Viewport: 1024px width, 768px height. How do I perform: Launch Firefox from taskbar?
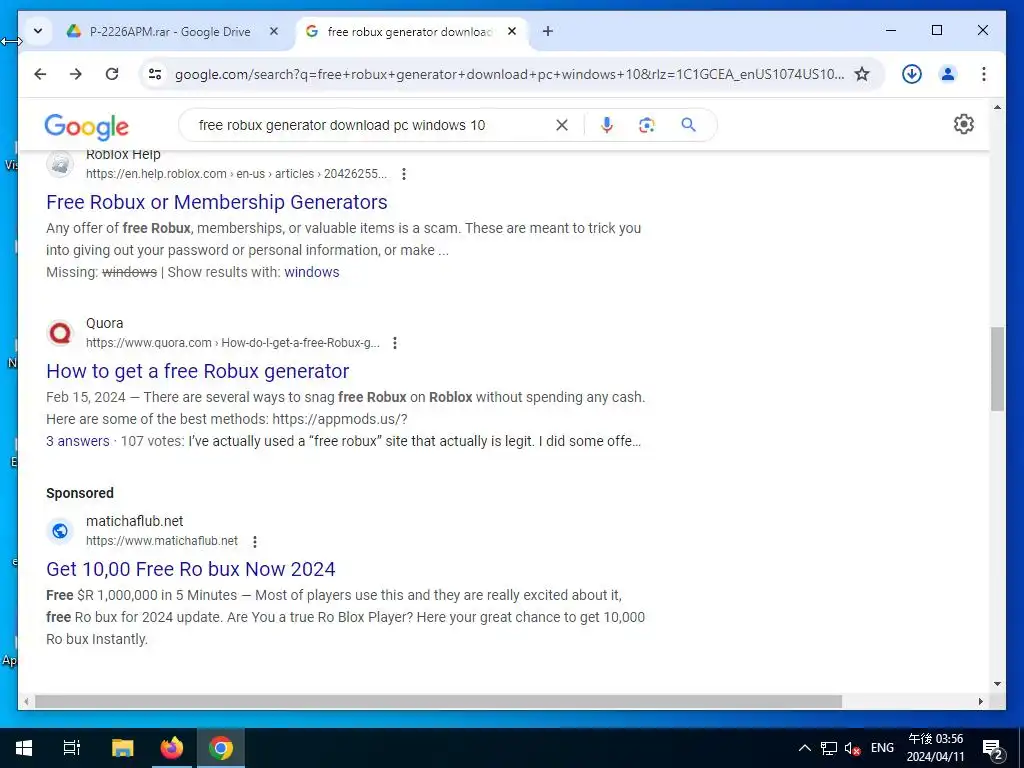coord(172,748)
